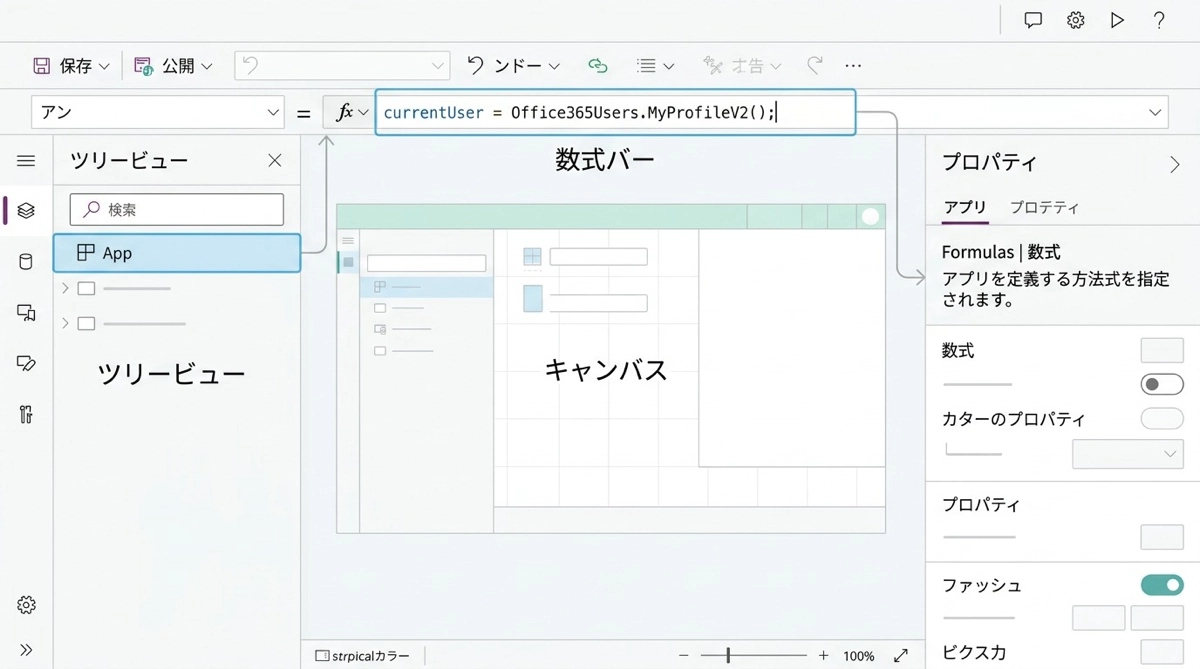Open settings with the top gear icon
The height and width of the screenshot is (669, 1200).
point(1075,20)
